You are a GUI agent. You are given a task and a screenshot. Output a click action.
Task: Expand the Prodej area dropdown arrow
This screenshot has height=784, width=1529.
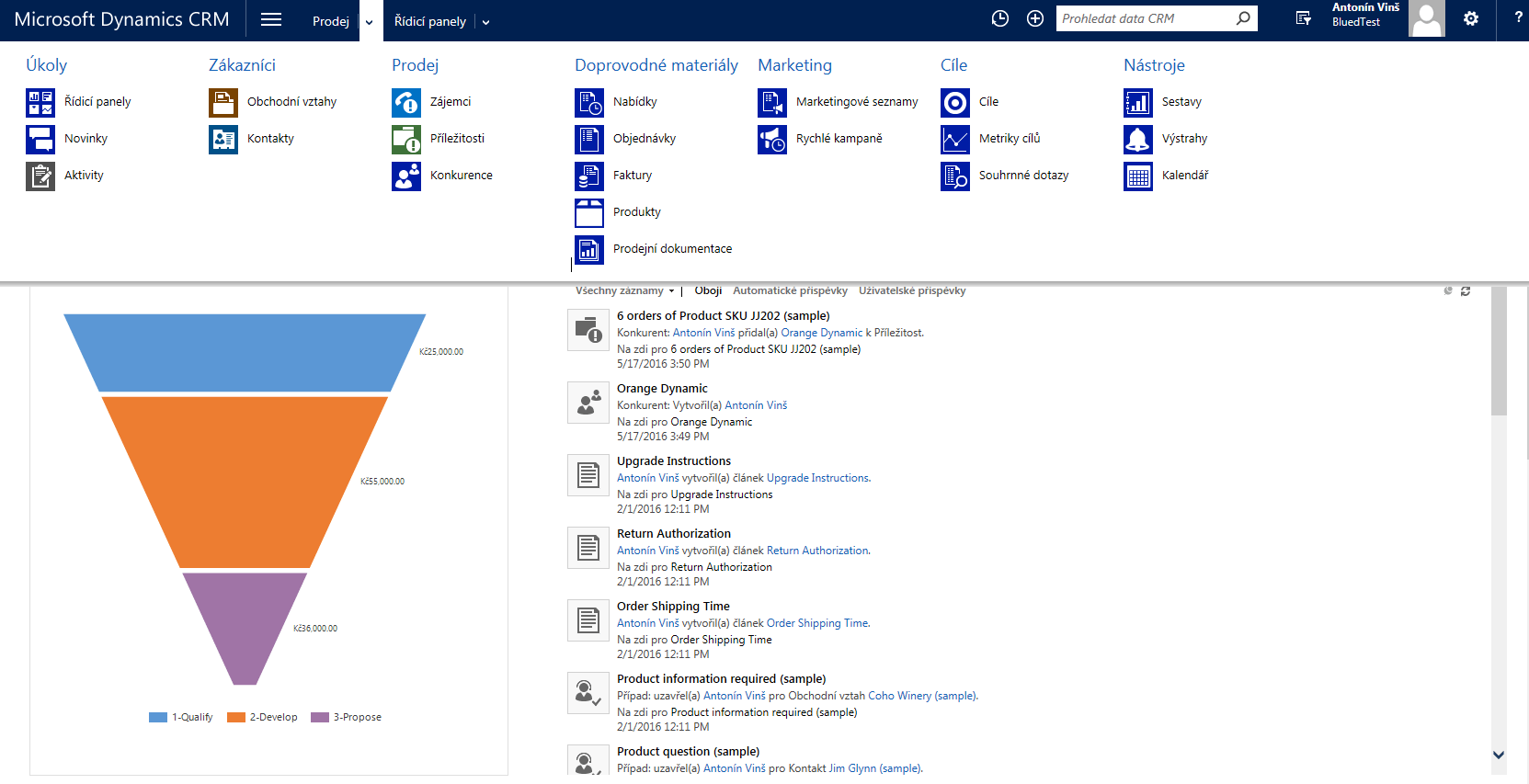[x=370, y=22]
